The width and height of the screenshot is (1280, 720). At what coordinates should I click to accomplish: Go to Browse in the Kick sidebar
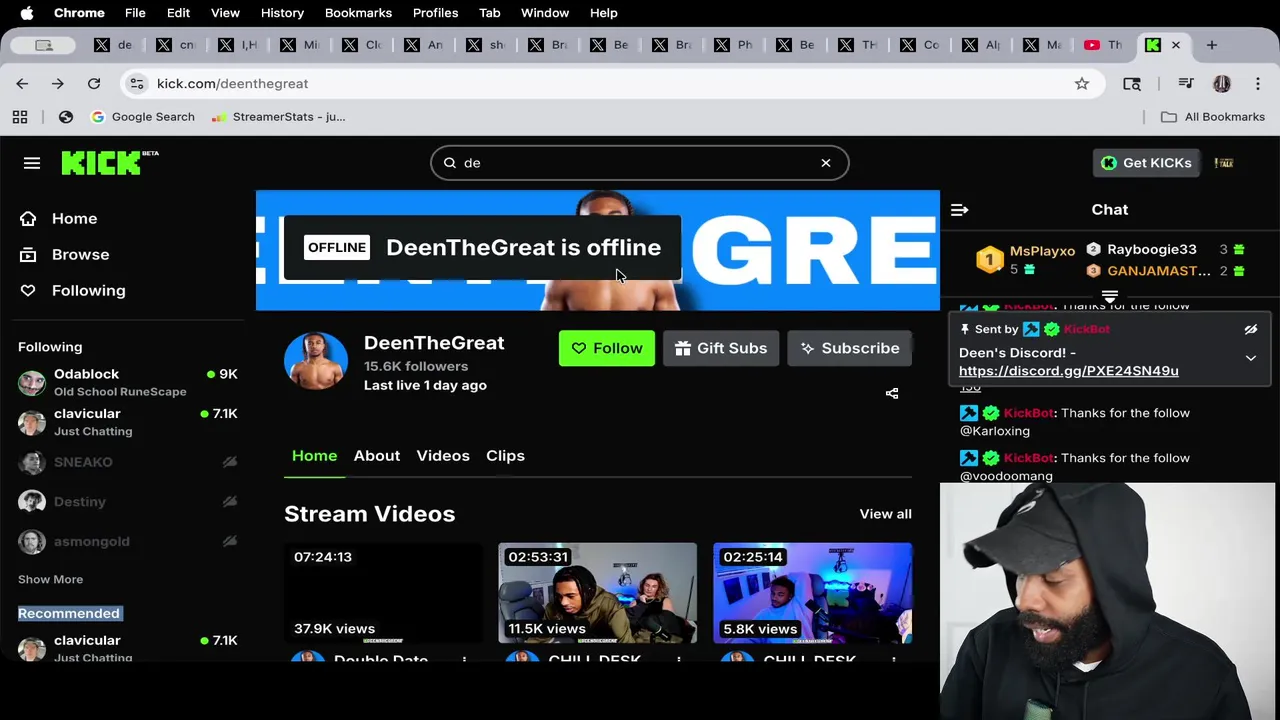66,255
